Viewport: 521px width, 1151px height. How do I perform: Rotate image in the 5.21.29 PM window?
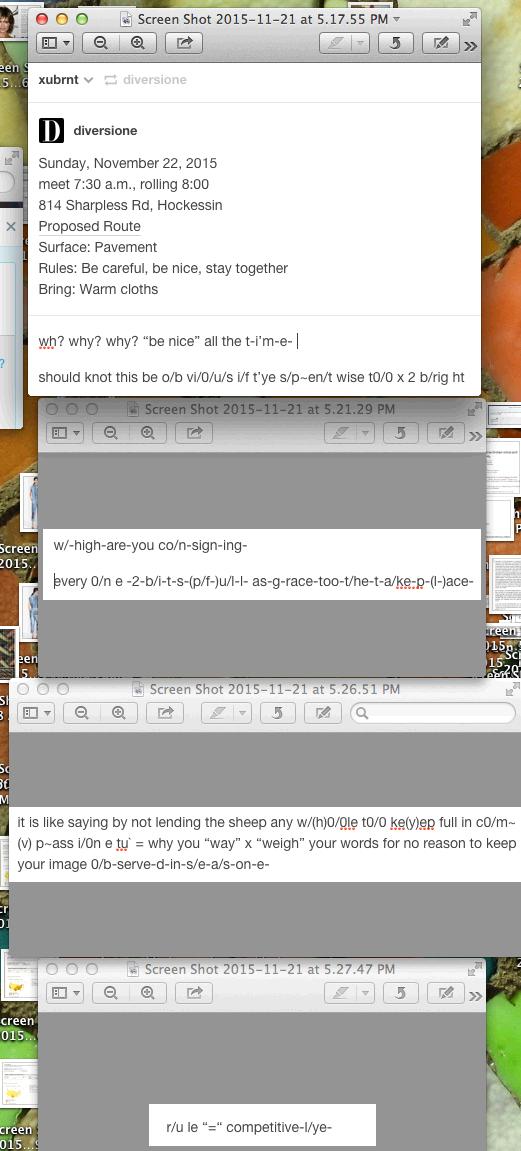(x=401, y=434)
